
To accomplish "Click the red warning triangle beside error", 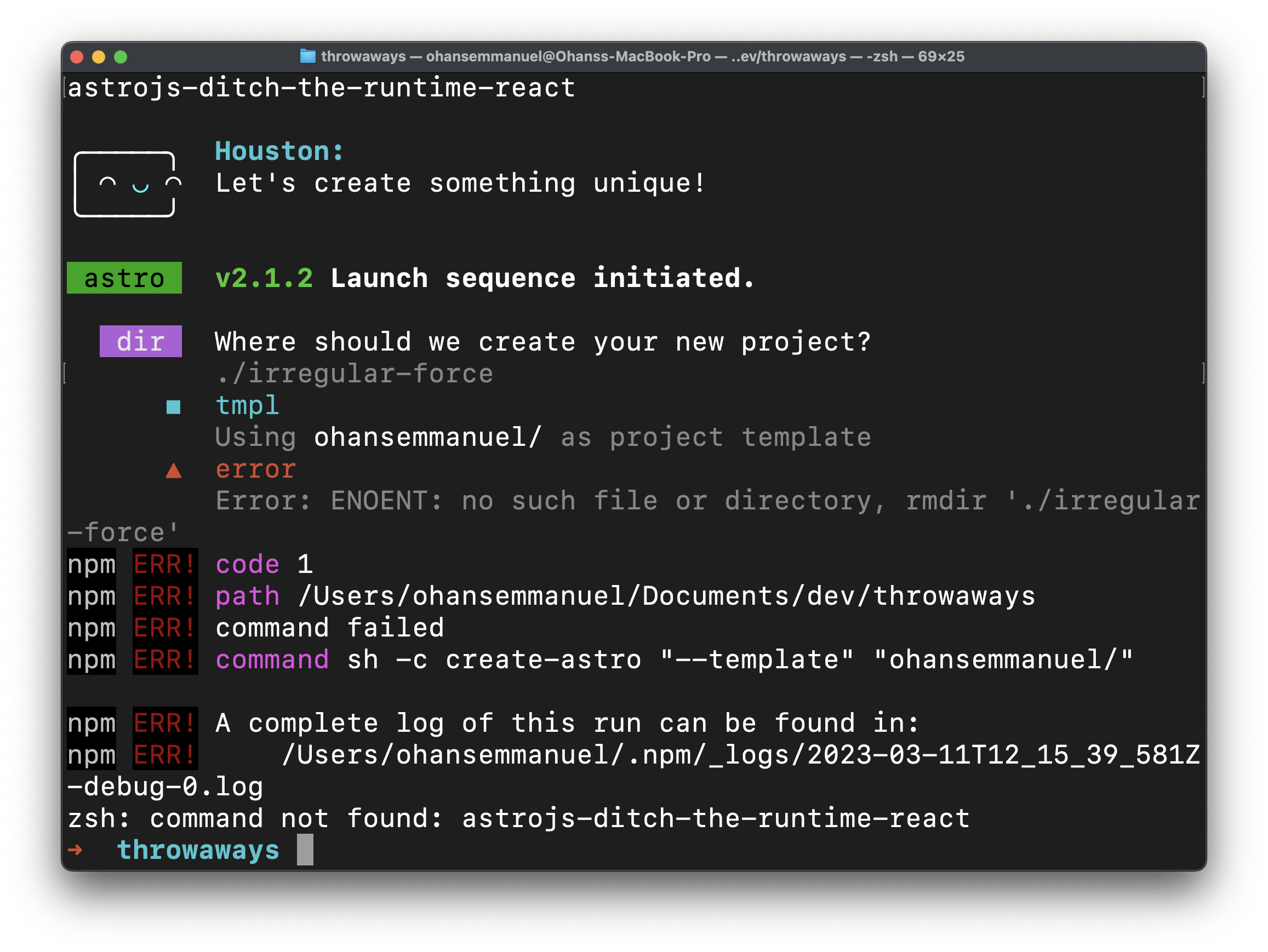I will click(173, 471).
